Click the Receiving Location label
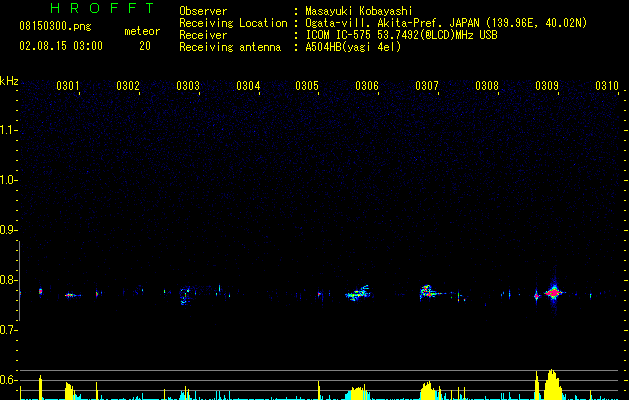The width and height of the screenshot is (629, 400). pyautogui.click(x=233, y=23)
